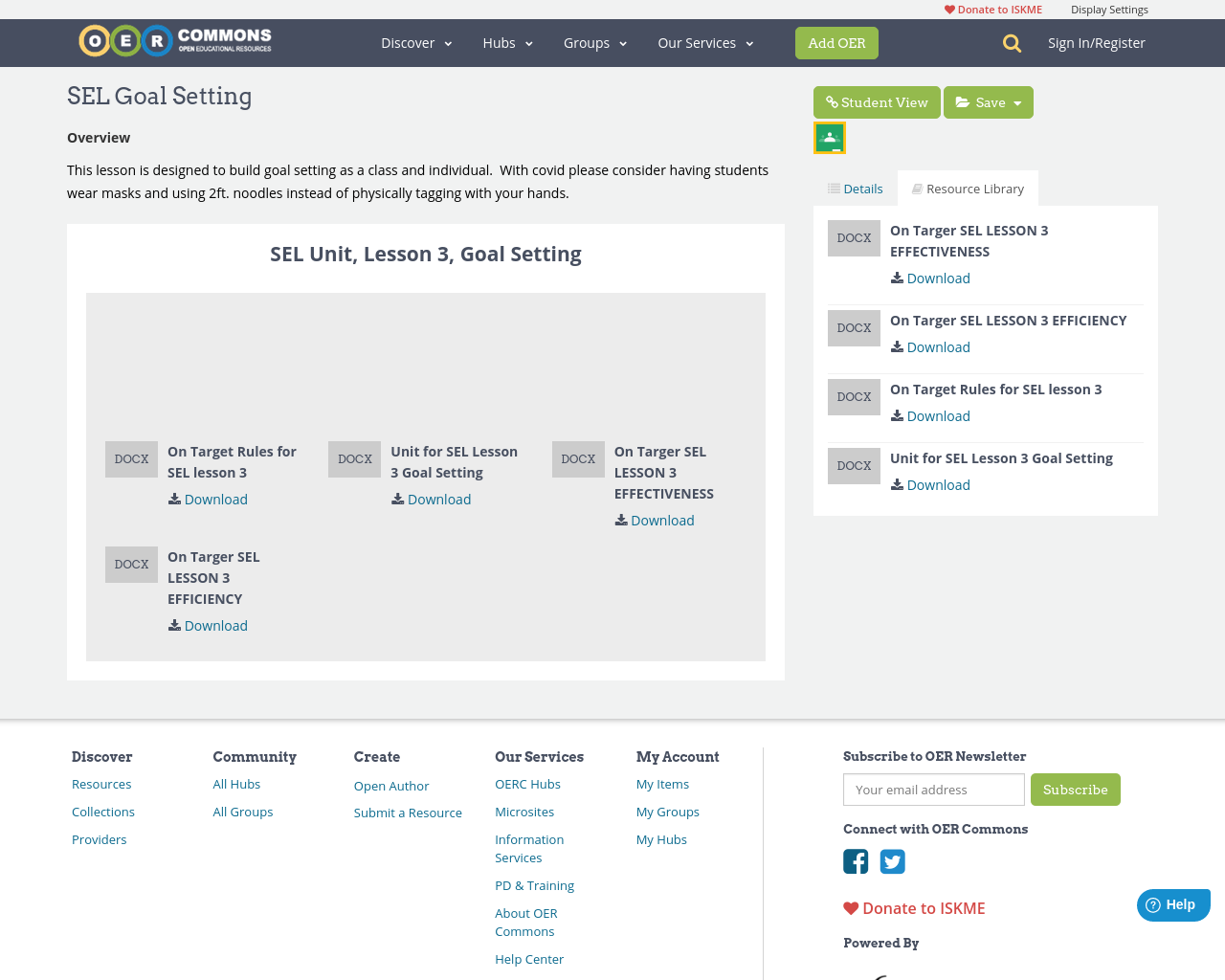Click the DOCX icon for On Target Rules
The width and height of the screenshot is (1225, 980).
pos(131,459)
